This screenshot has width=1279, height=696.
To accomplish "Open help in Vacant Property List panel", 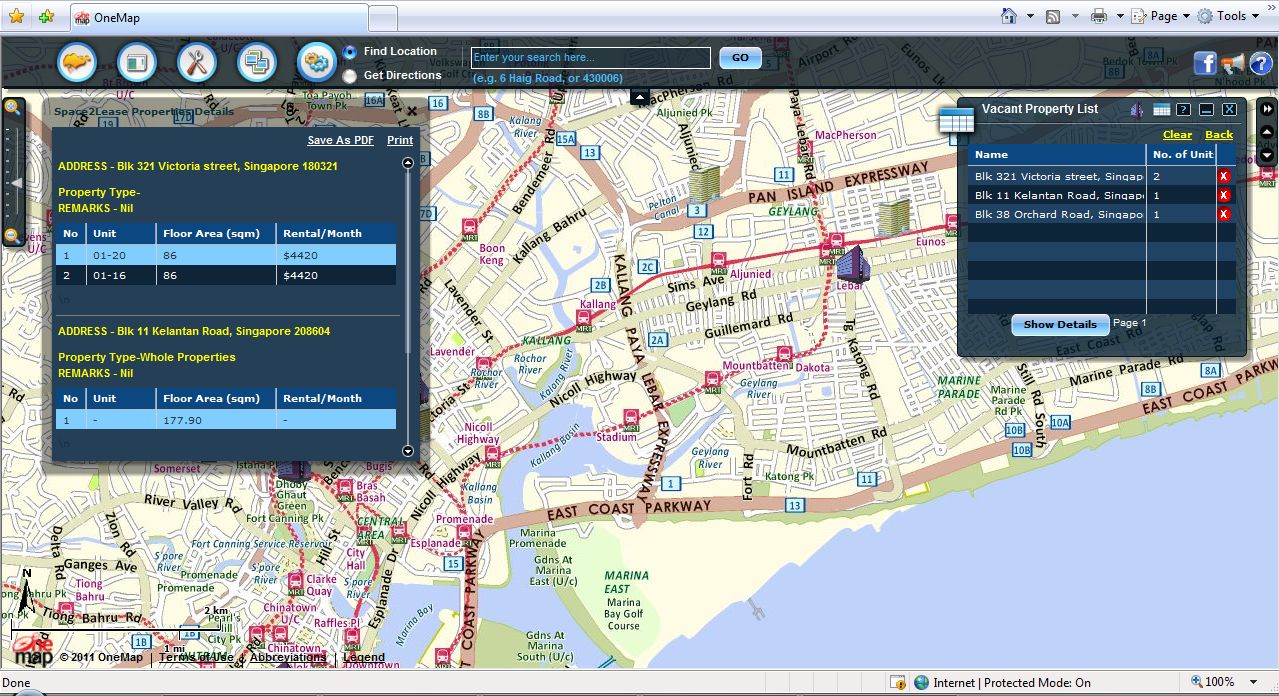I will [x=1183, y=110].
